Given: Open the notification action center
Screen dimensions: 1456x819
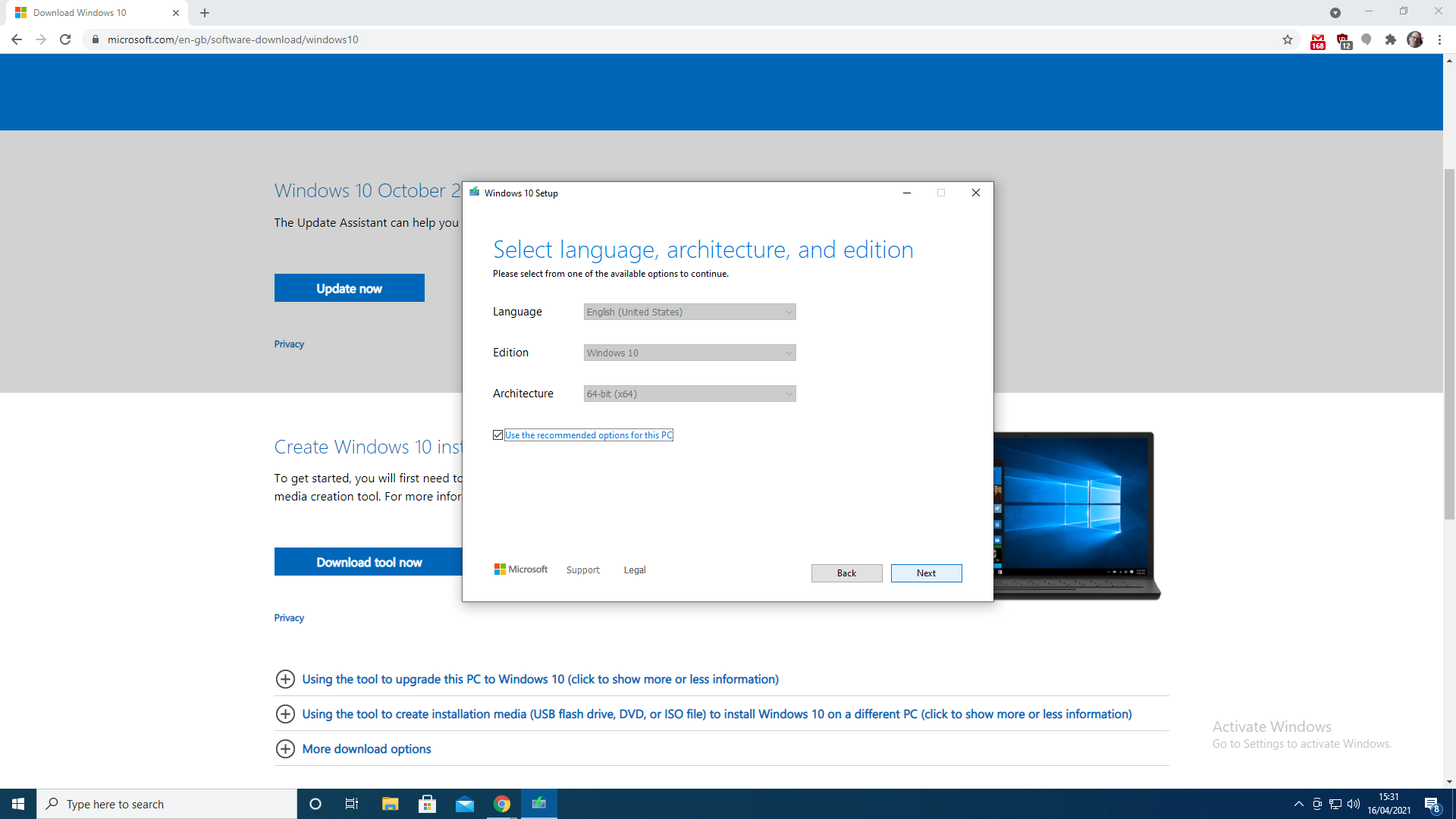Looking at the screenshot, I should 1432,804.
